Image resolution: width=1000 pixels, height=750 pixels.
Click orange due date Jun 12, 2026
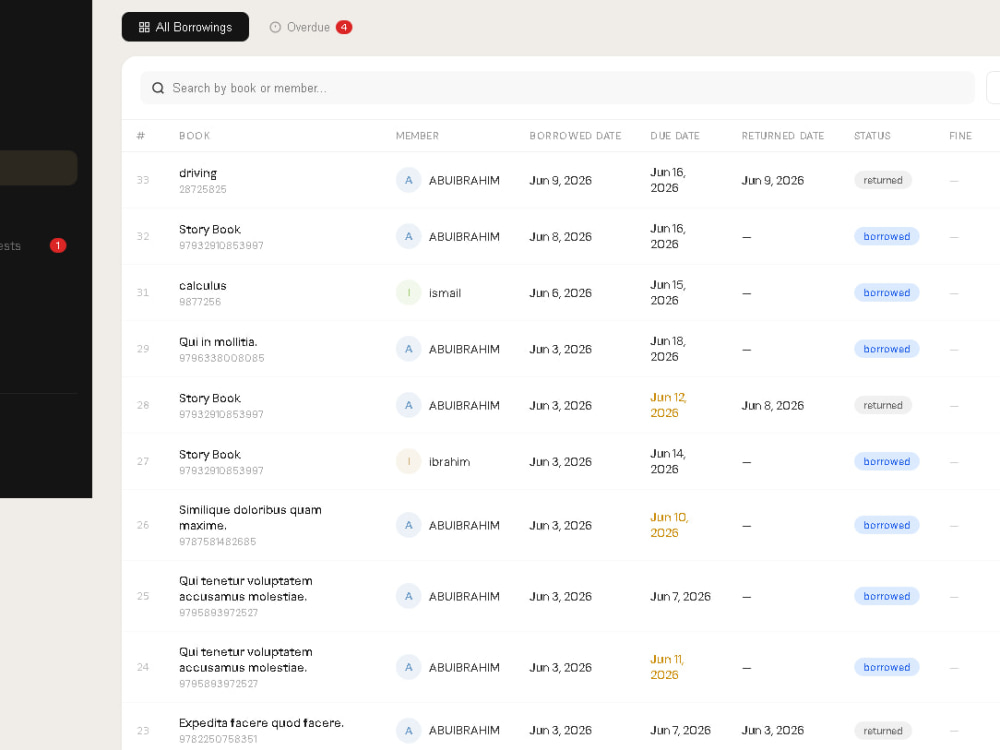[668, 405]
